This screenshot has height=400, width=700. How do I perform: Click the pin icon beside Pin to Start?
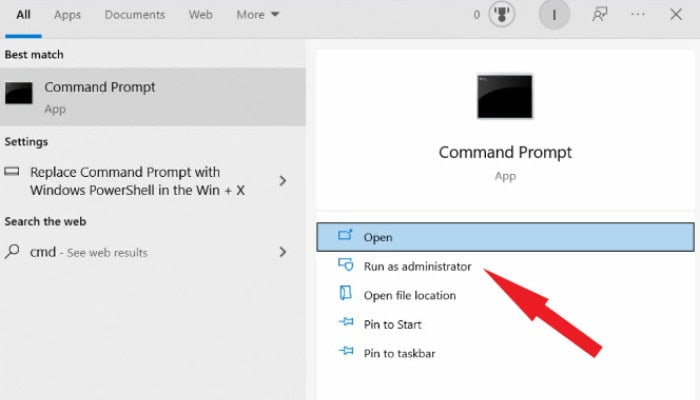[x=346, y=324]
